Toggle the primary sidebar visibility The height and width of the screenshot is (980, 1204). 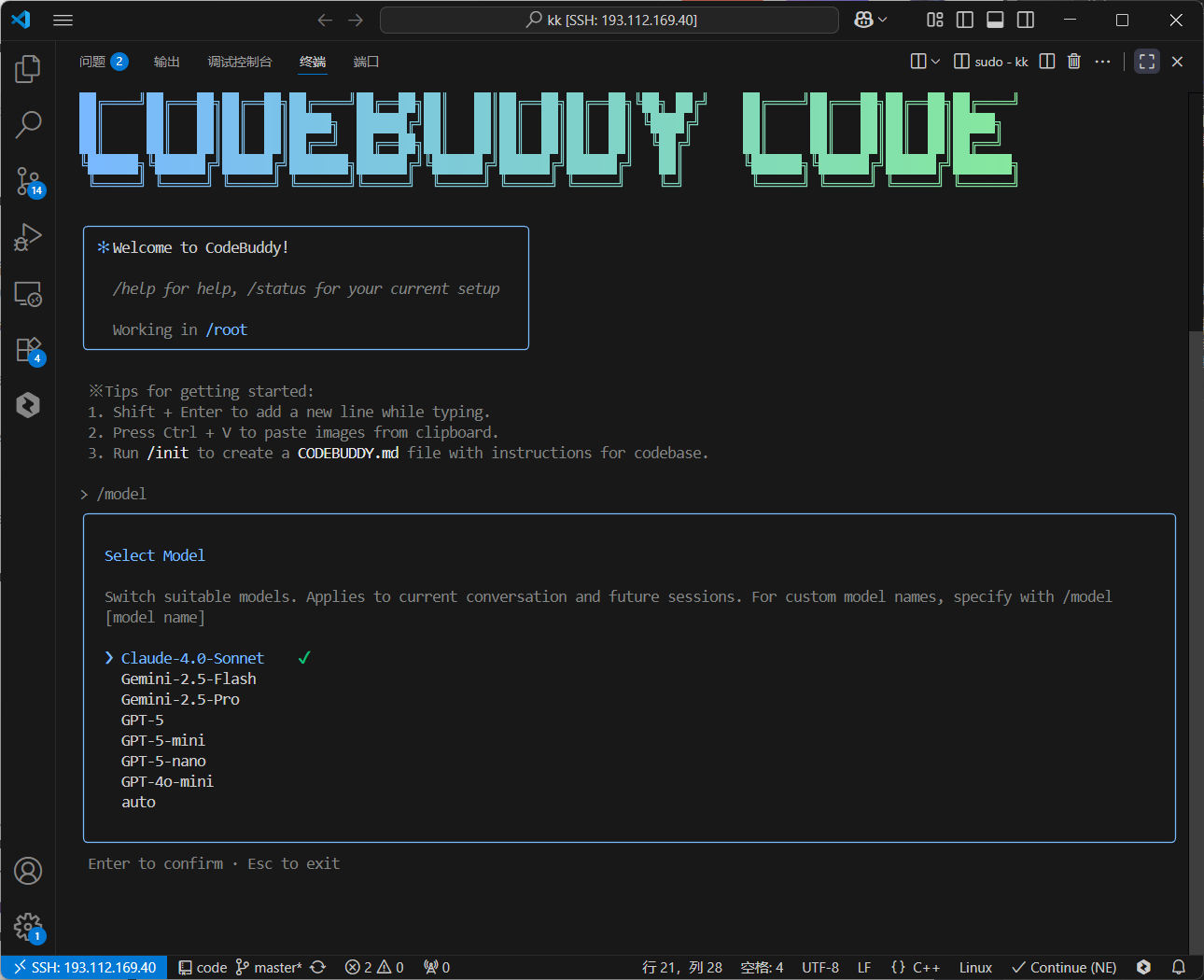(x=965, y=20)
